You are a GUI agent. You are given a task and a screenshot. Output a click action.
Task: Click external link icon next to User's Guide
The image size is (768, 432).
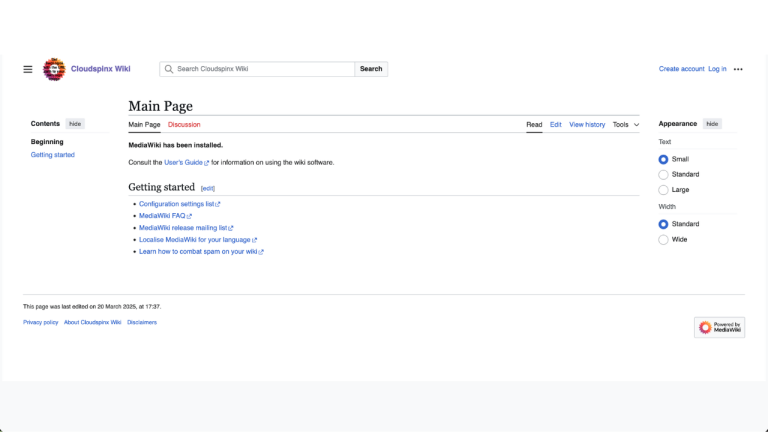click(x=207, y=163)
